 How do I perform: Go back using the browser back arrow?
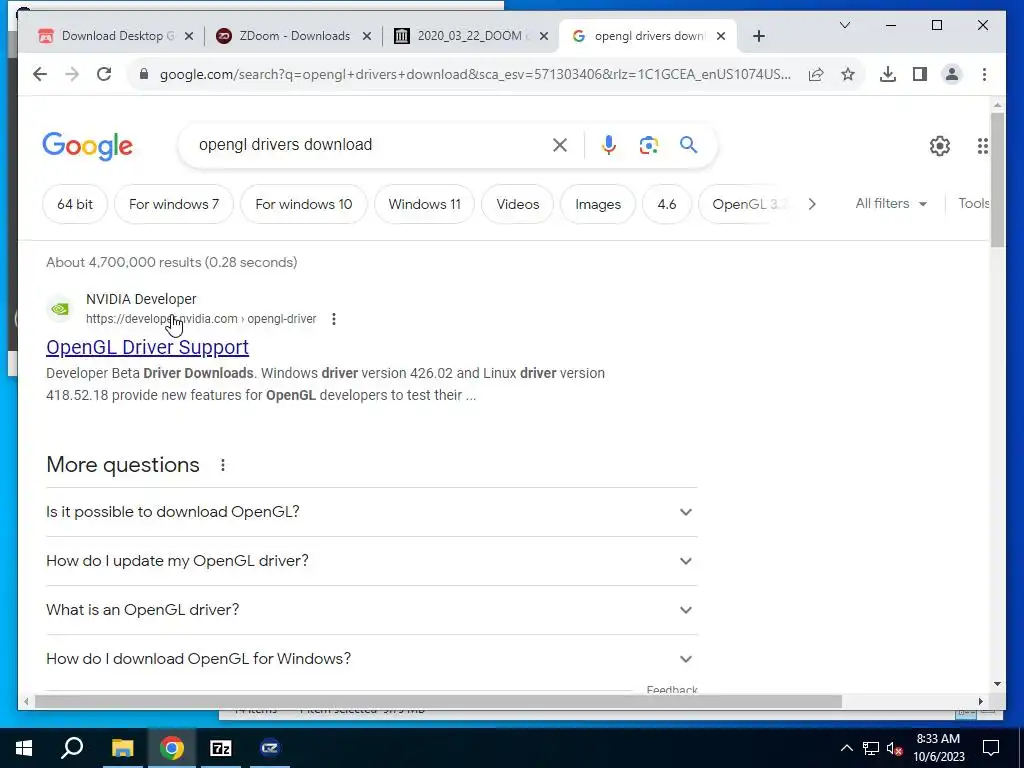40,74
